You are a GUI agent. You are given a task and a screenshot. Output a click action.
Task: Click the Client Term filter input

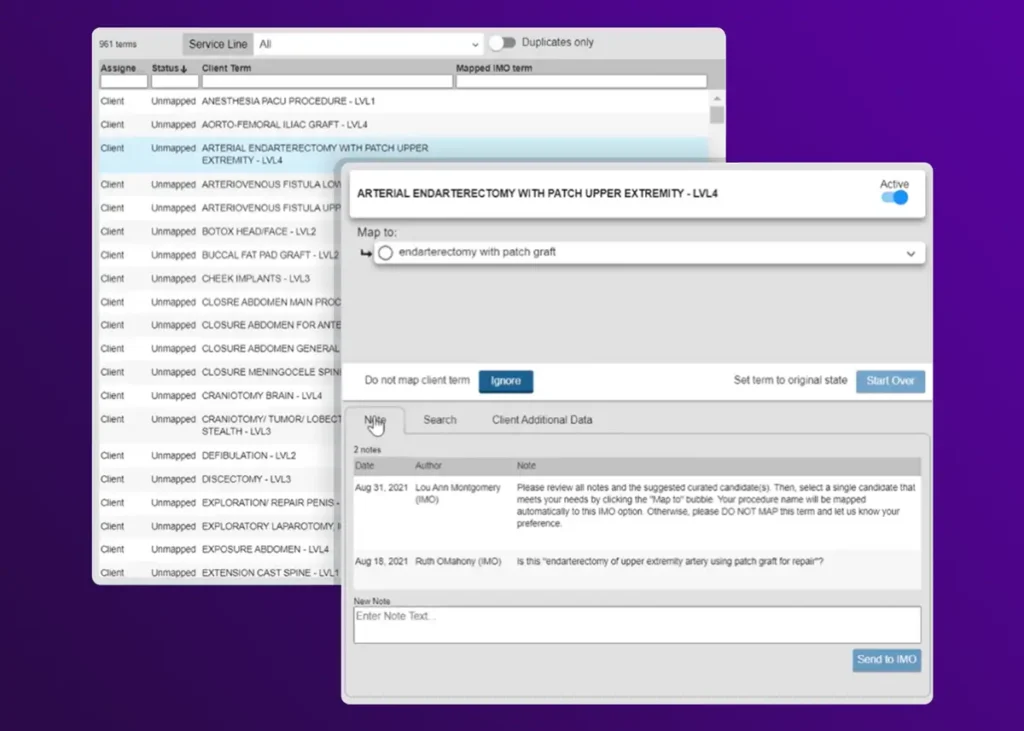tap(326, 82)
